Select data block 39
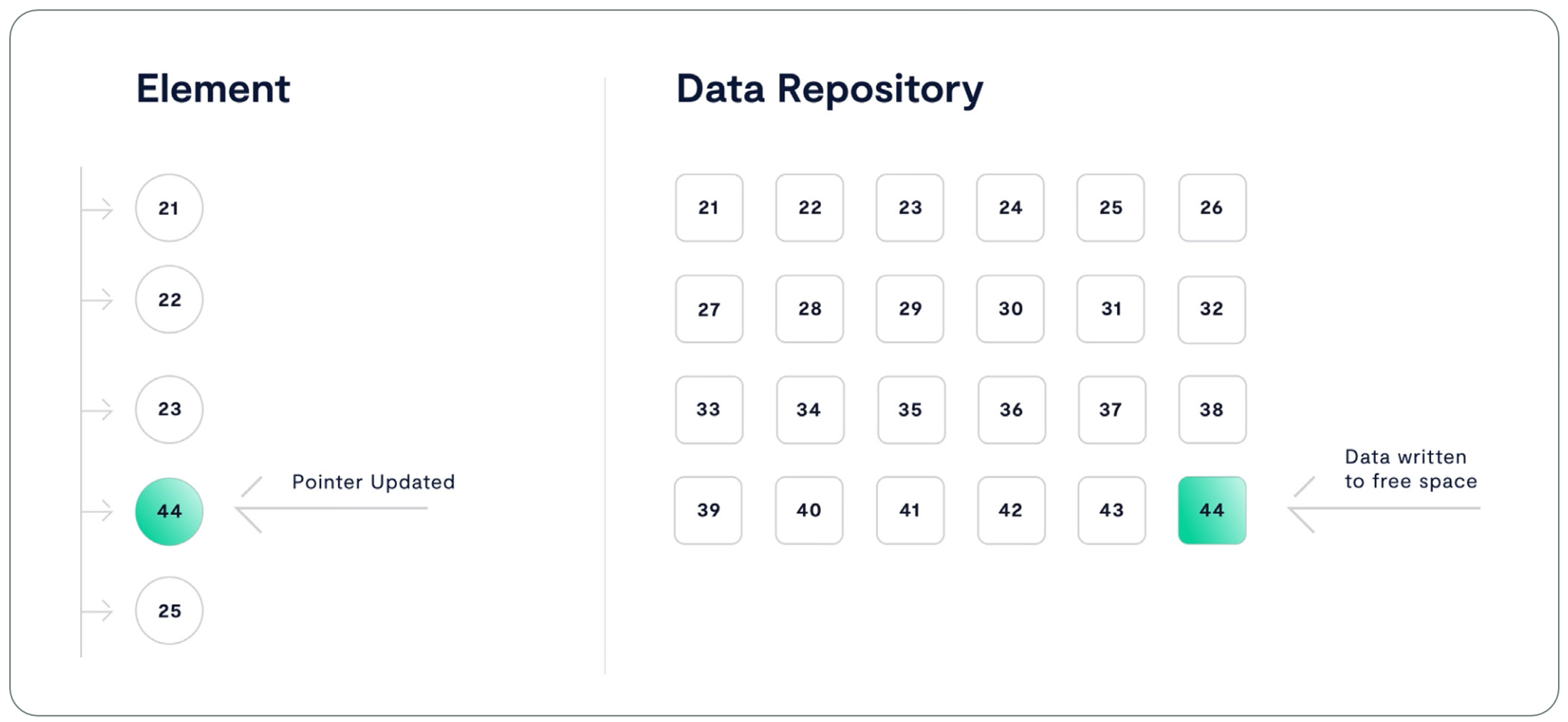1568x722 pixels. click(709, 510)
